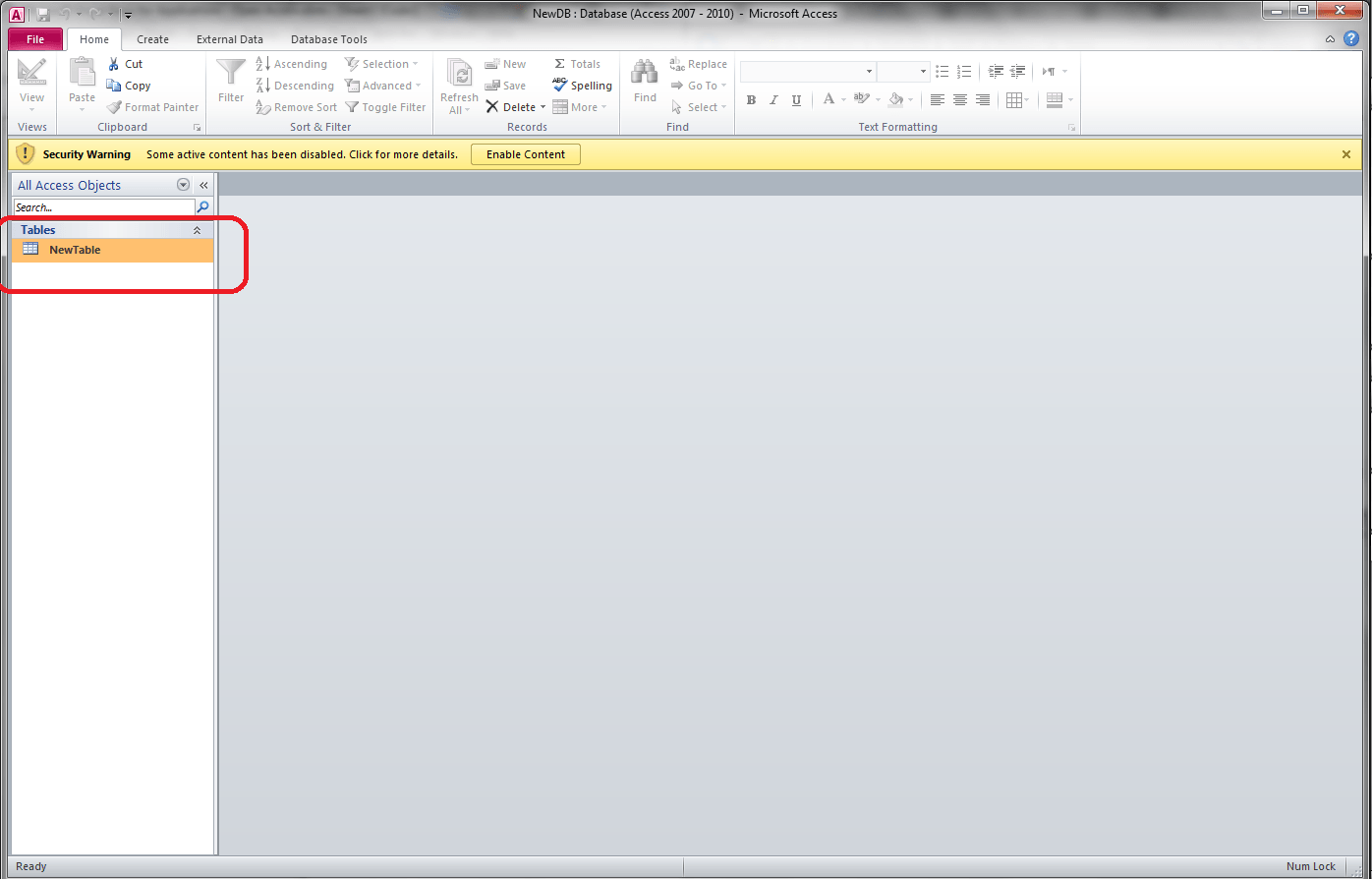Click the magnifier icon beside the Search box

pyautogui.click(x=203, y=207)
